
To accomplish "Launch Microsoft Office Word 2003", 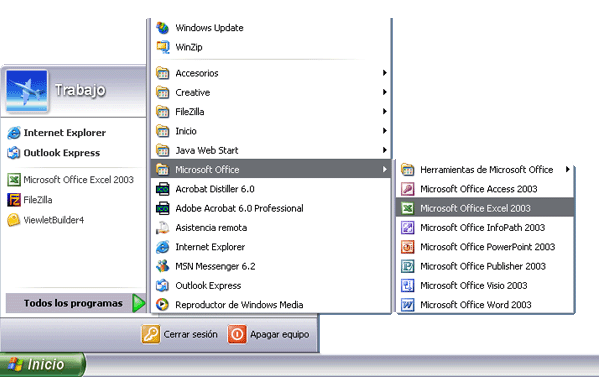I will point(485,304).
